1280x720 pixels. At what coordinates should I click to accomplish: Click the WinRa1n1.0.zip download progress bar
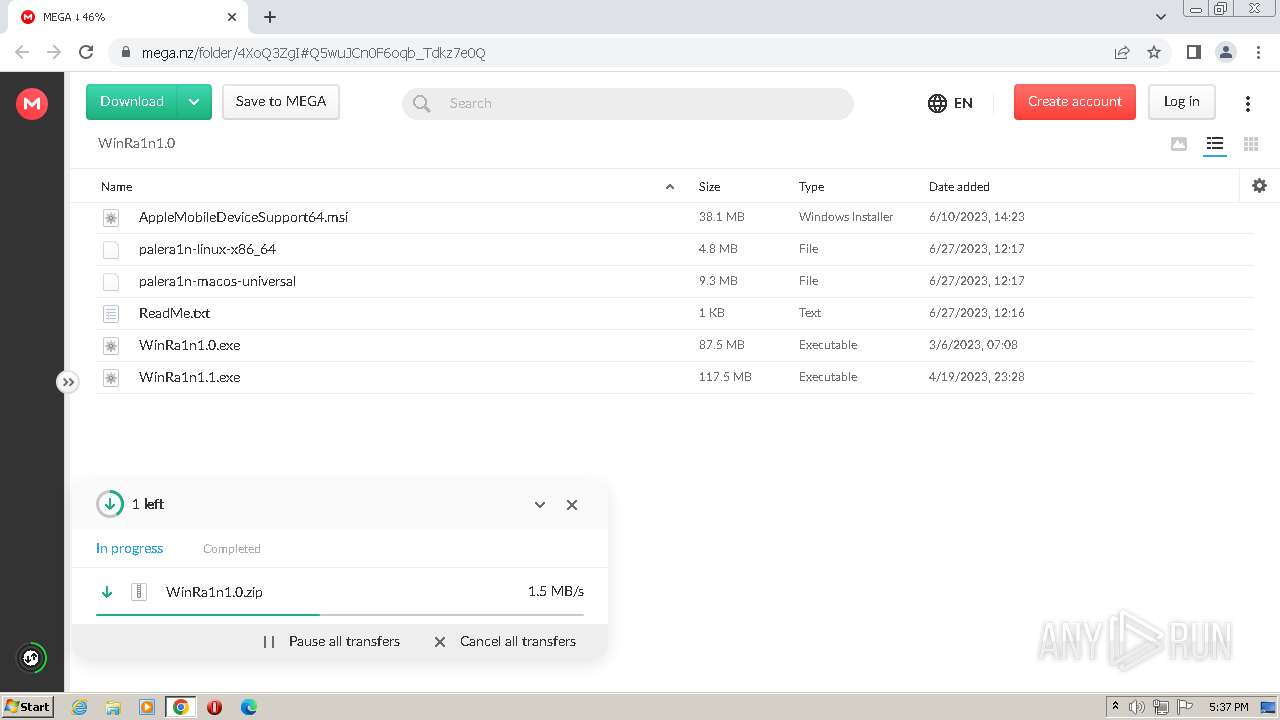(340, 614)
